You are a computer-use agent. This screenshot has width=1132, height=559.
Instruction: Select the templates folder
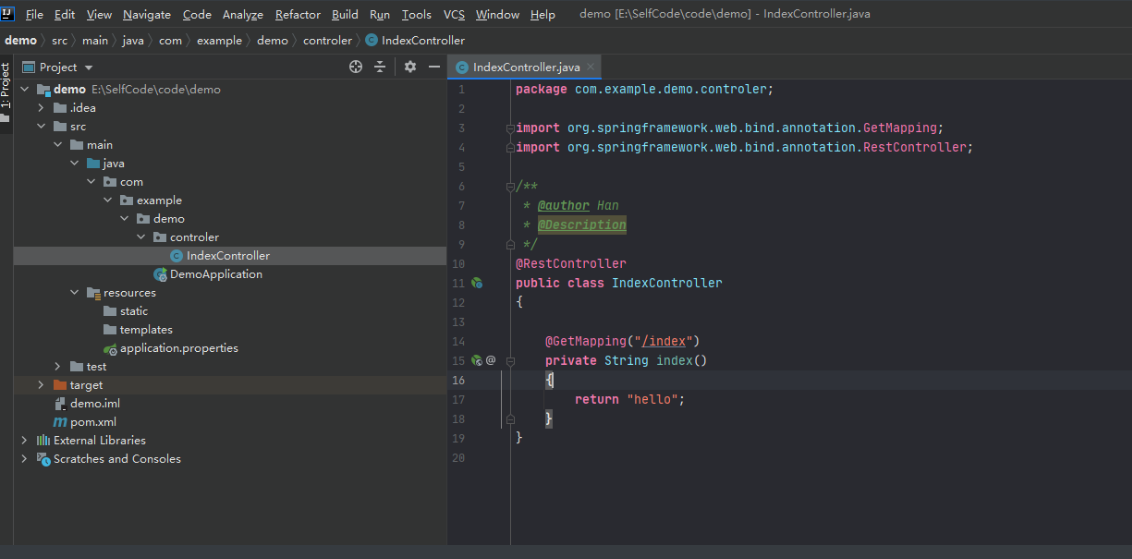pos(146,330)
